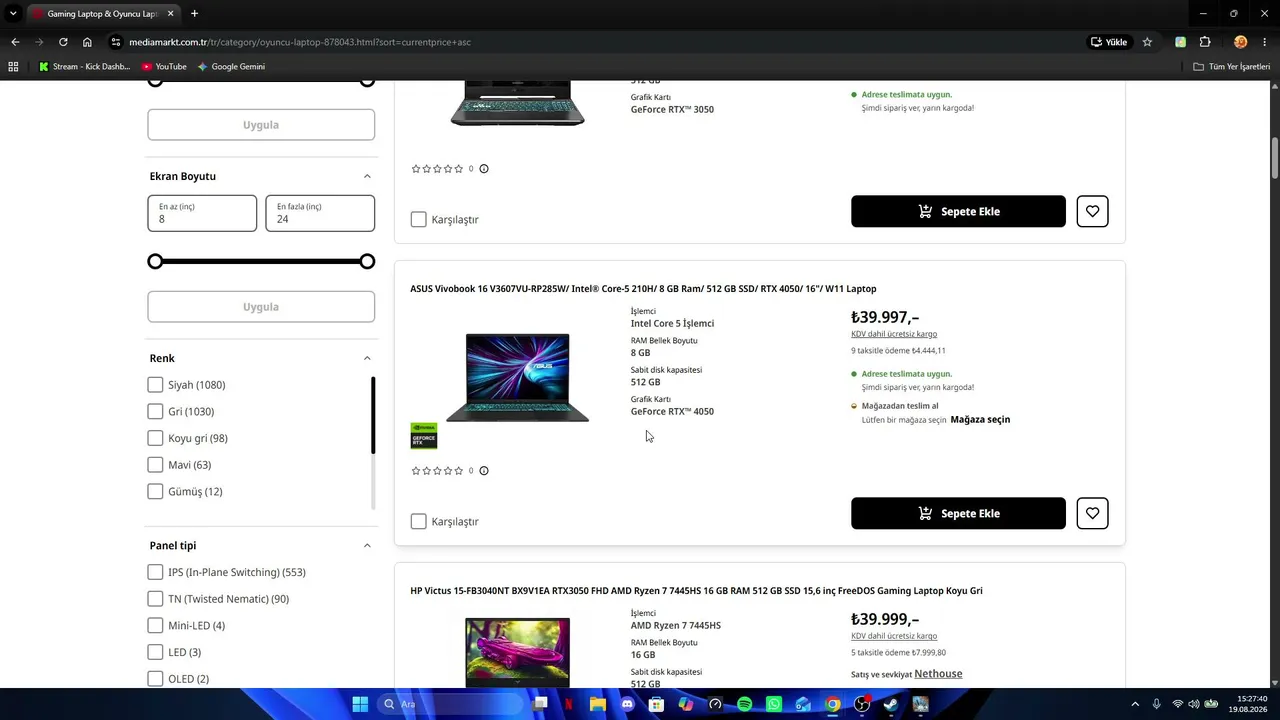Viewport: 1280px width, 720px height.
Task: Open the browser home page
Action: coord(87,42)
